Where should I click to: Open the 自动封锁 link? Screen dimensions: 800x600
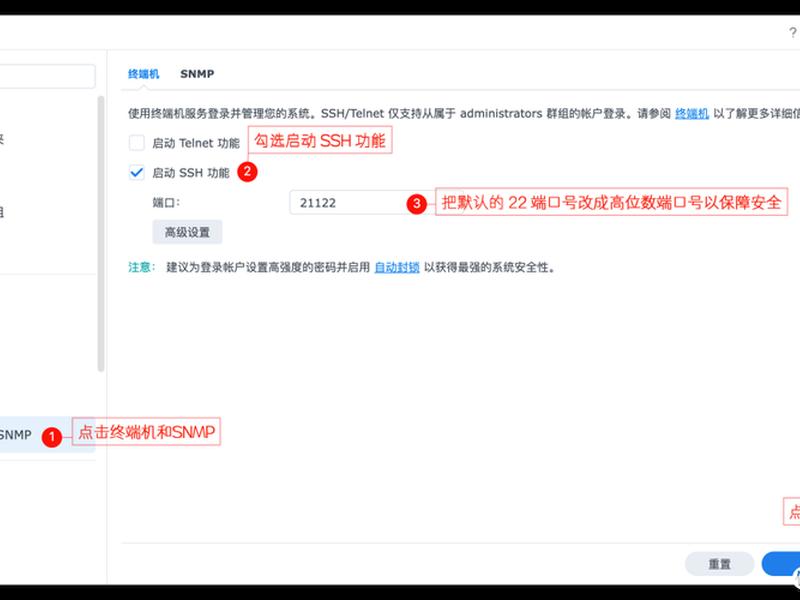(x=397, y=267)
